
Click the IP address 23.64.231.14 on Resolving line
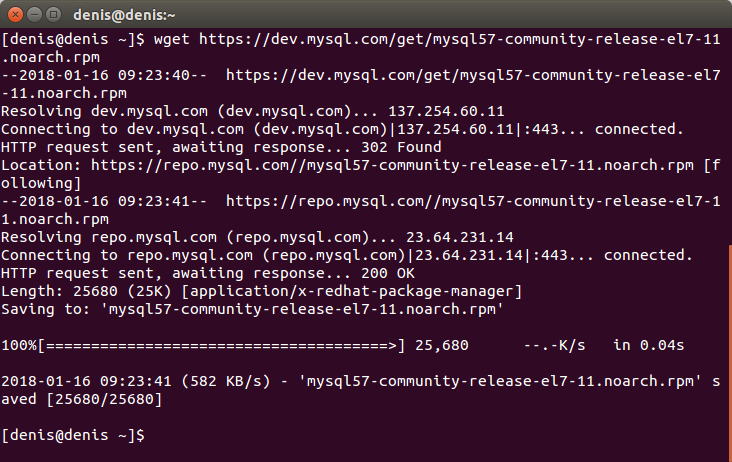coord(459,238)
